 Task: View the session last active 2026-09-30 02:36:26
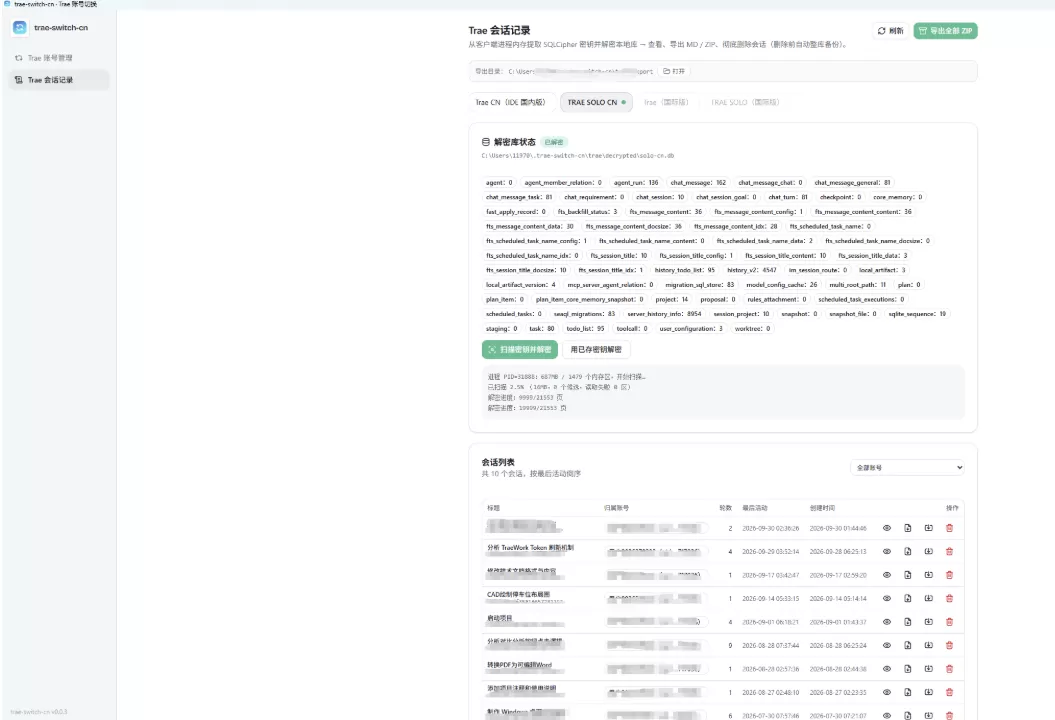click(887, 528)
